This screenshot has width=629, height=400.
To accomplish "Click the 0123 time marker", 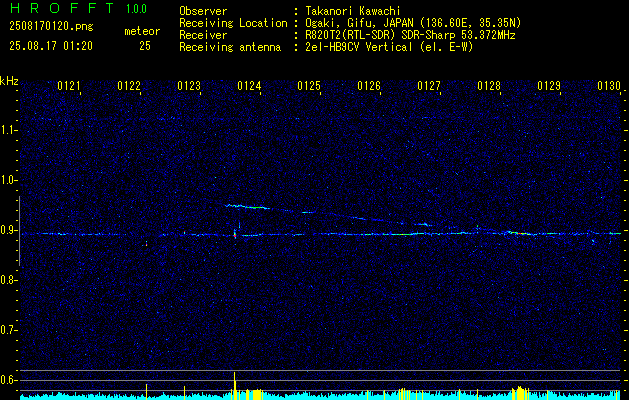I will point(189,86).
